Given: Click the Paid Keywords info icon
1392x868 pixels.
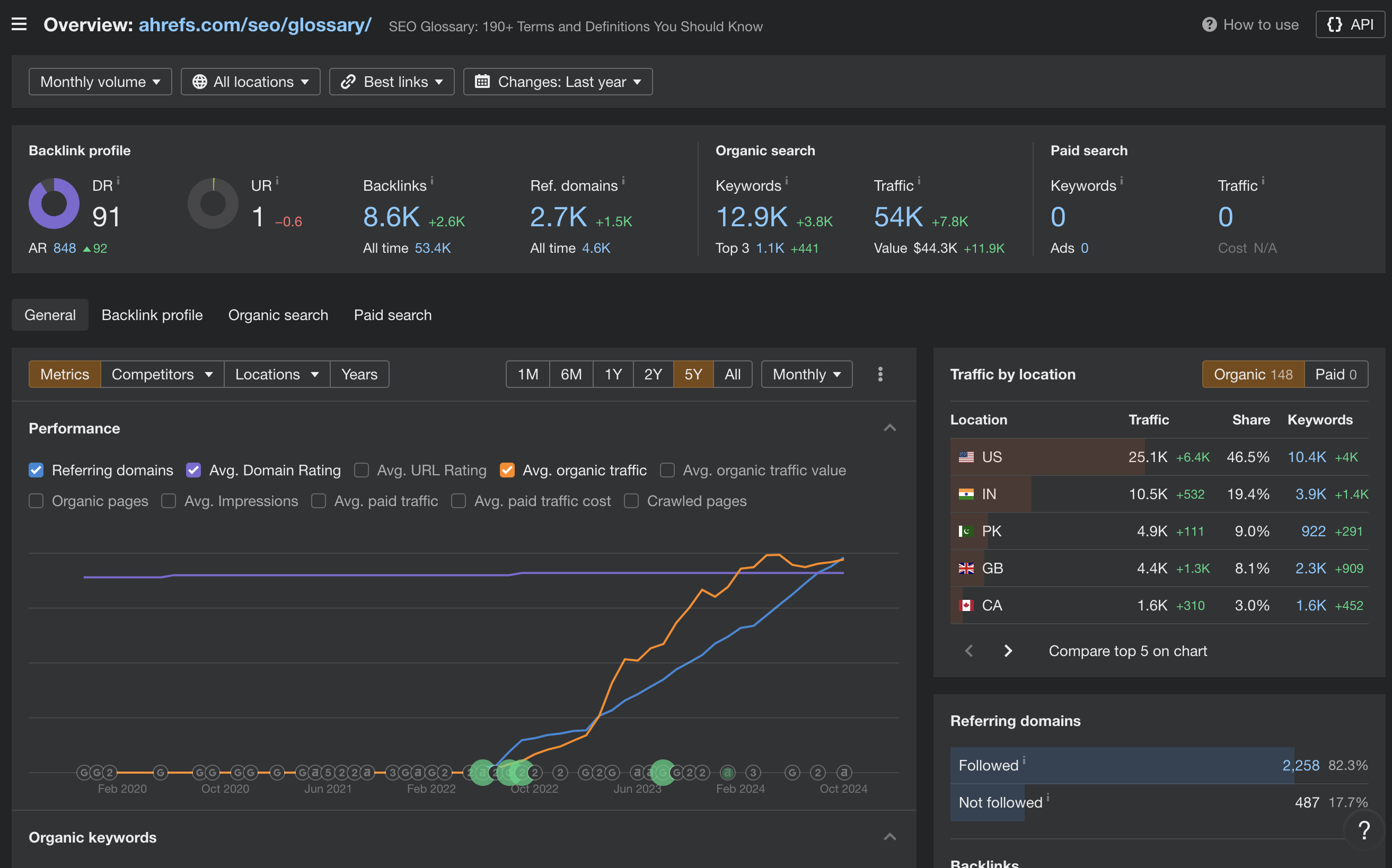Looking at the screenshot, I should [1122, 181].
